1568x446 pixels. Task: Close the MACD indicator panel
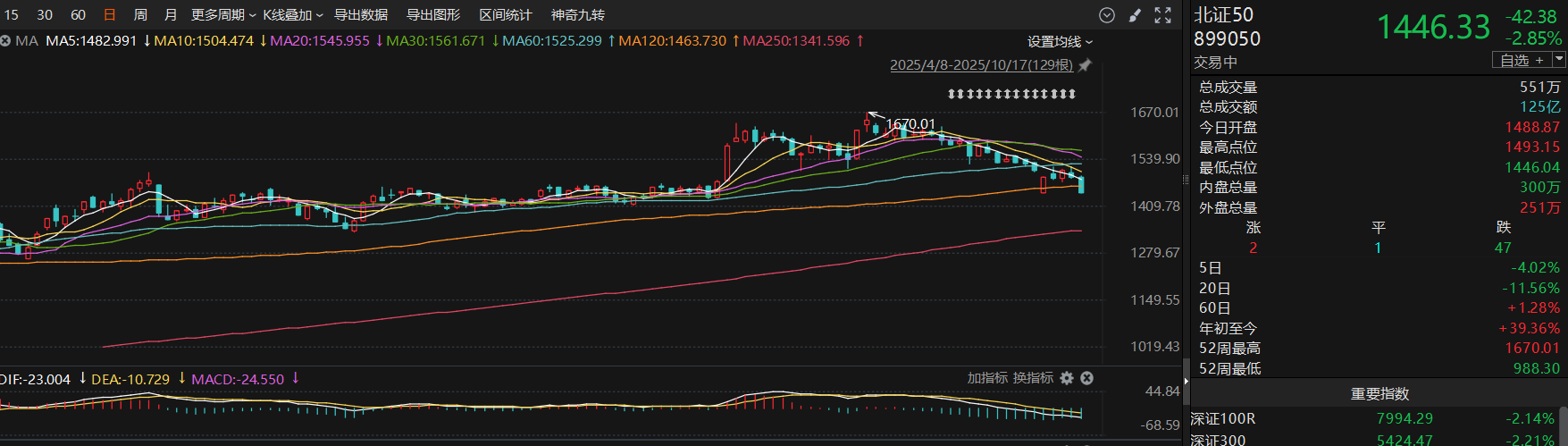[1087, 378]
